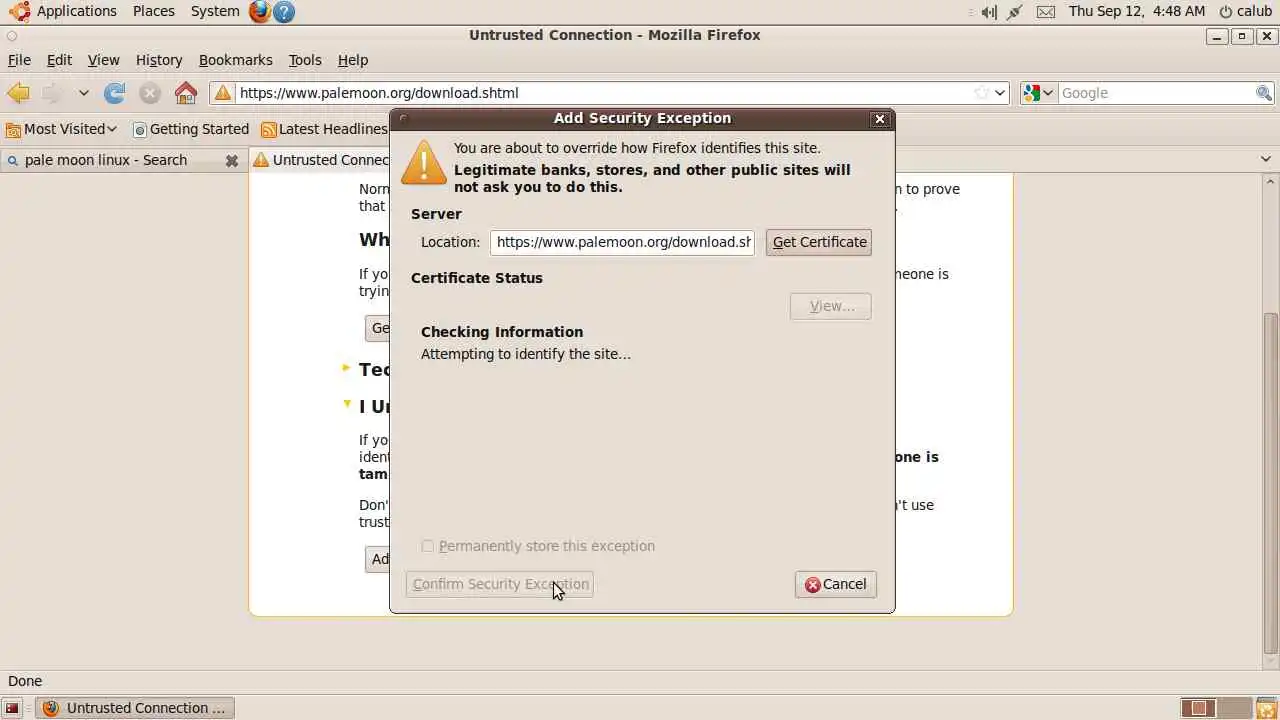Click the Ubuntu logo beside Applications
The height and width of the screenshot is (720, 1280).
click(x=19, y=11)
